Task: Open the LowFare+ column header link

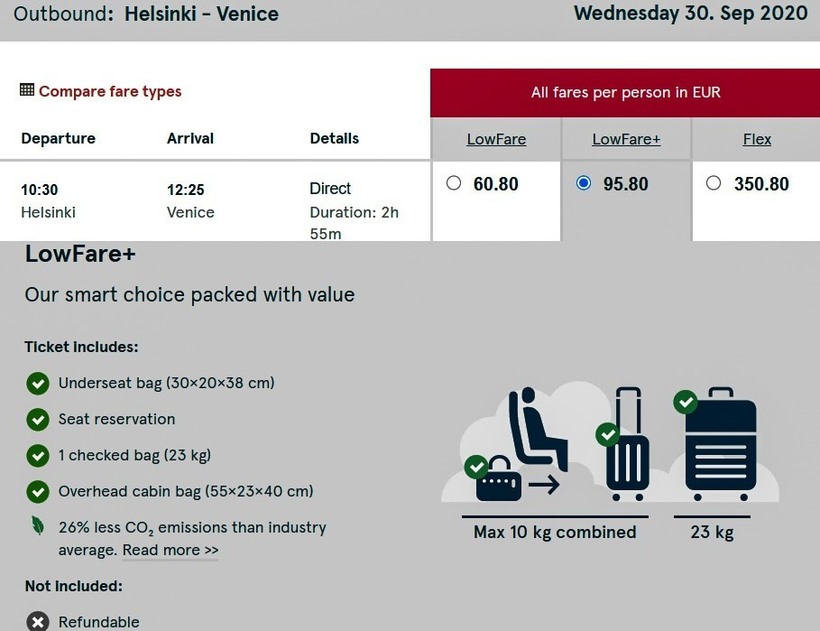Action: [626, 139]
